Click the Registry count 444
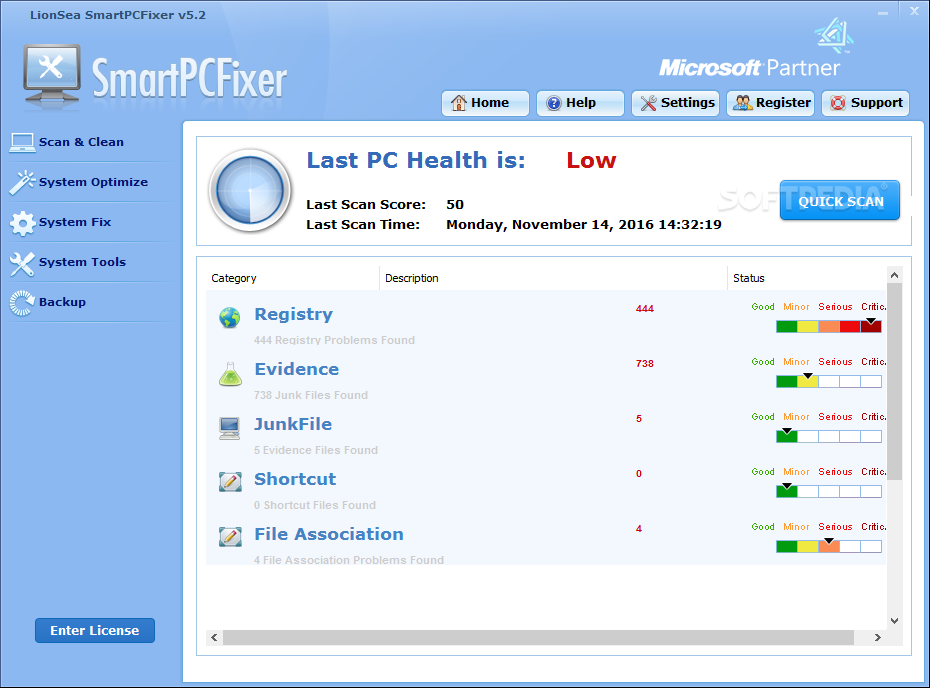930x688 pixels. click(645, 308)
